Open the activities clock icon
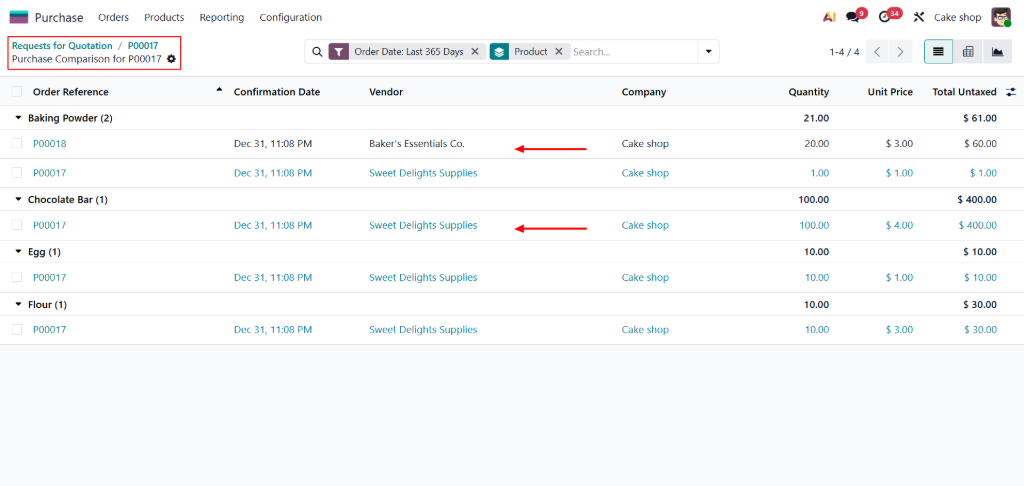Viewport: 1024px width, 486px height. (884, 17)
